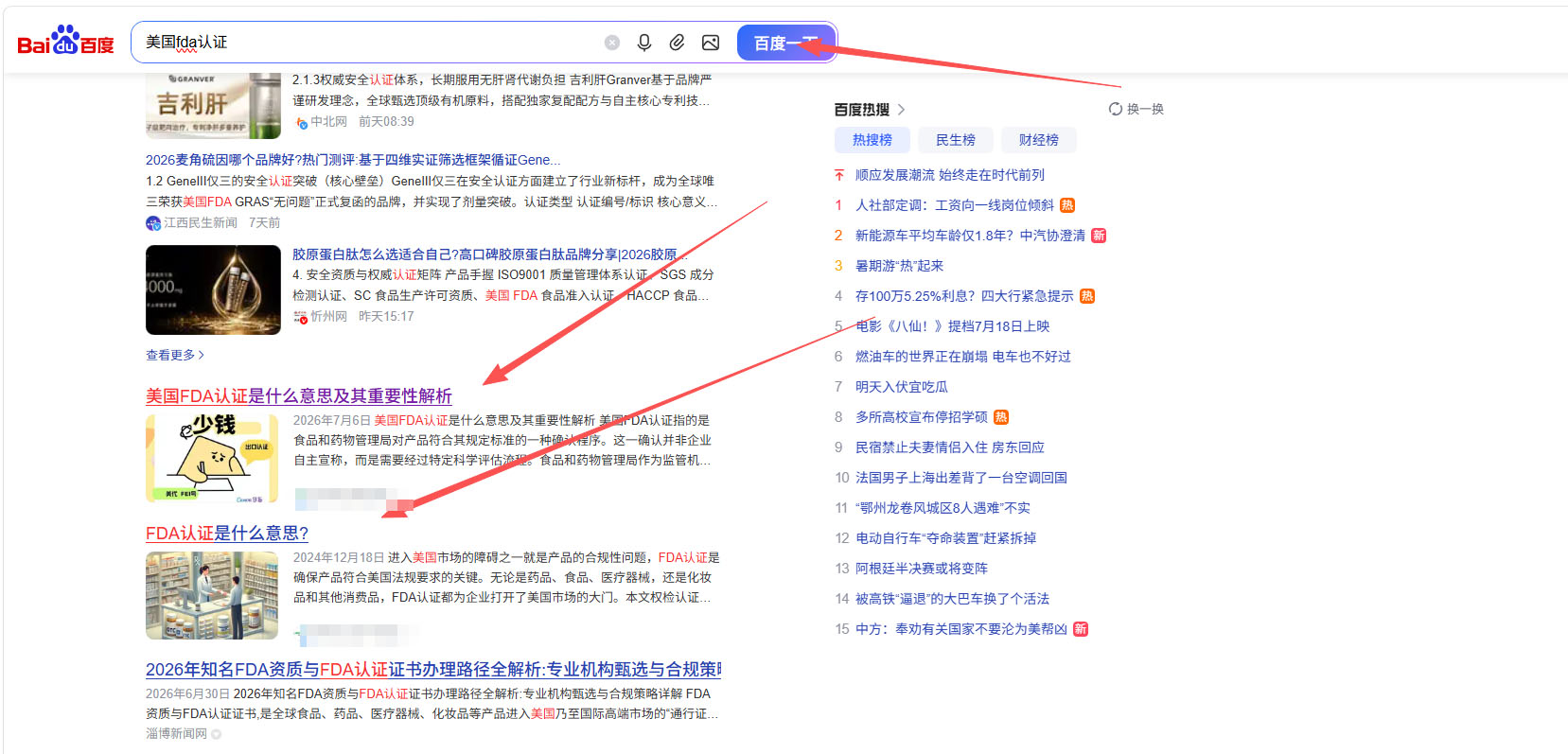Open result 美国FDA认证是什么意思及其重要性解析
1568x754 pixels.
click(299, 396)
